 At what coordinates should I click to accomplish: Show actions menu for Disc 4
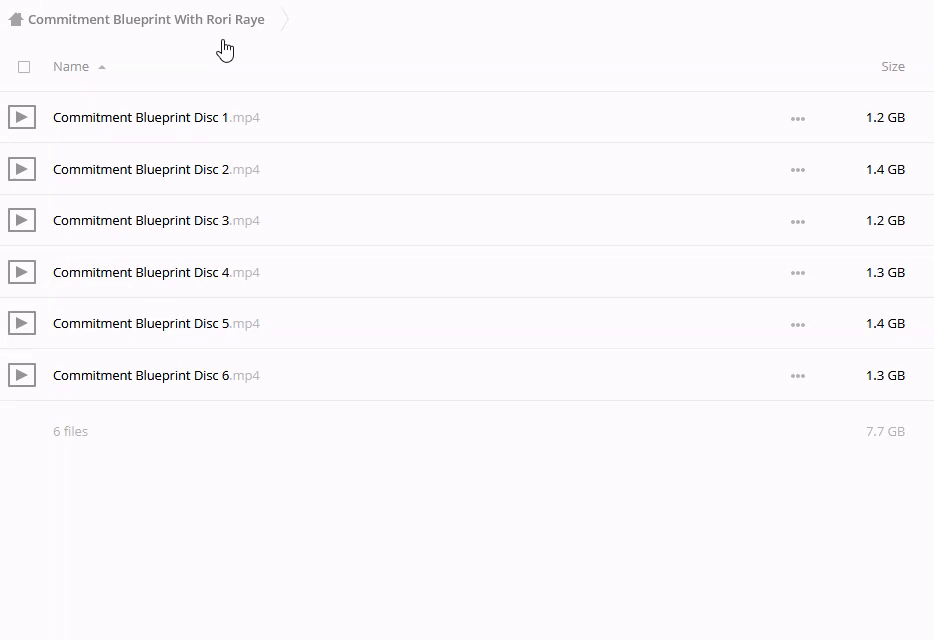click(x=797, y=273)
